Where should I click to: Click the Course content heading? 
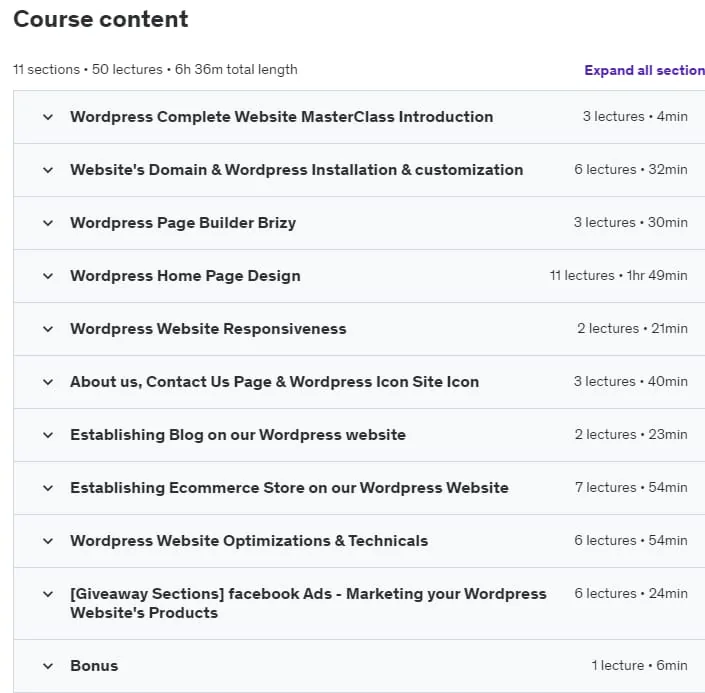[x=101, y=19]
